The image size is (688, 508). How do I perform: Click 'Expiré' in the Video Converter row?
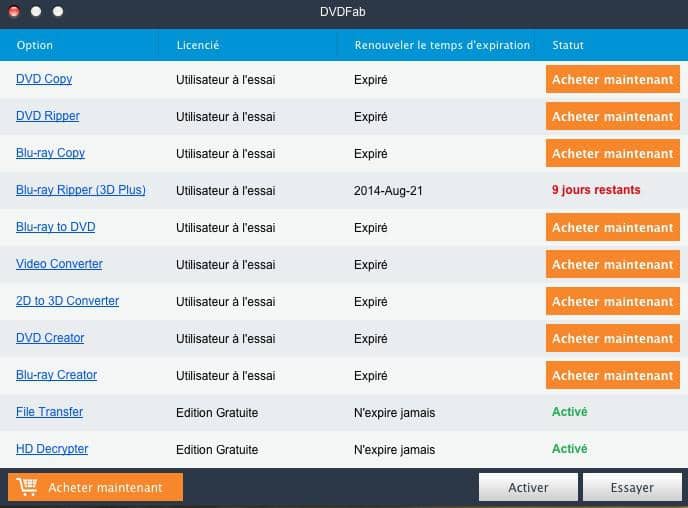point(371,265)
